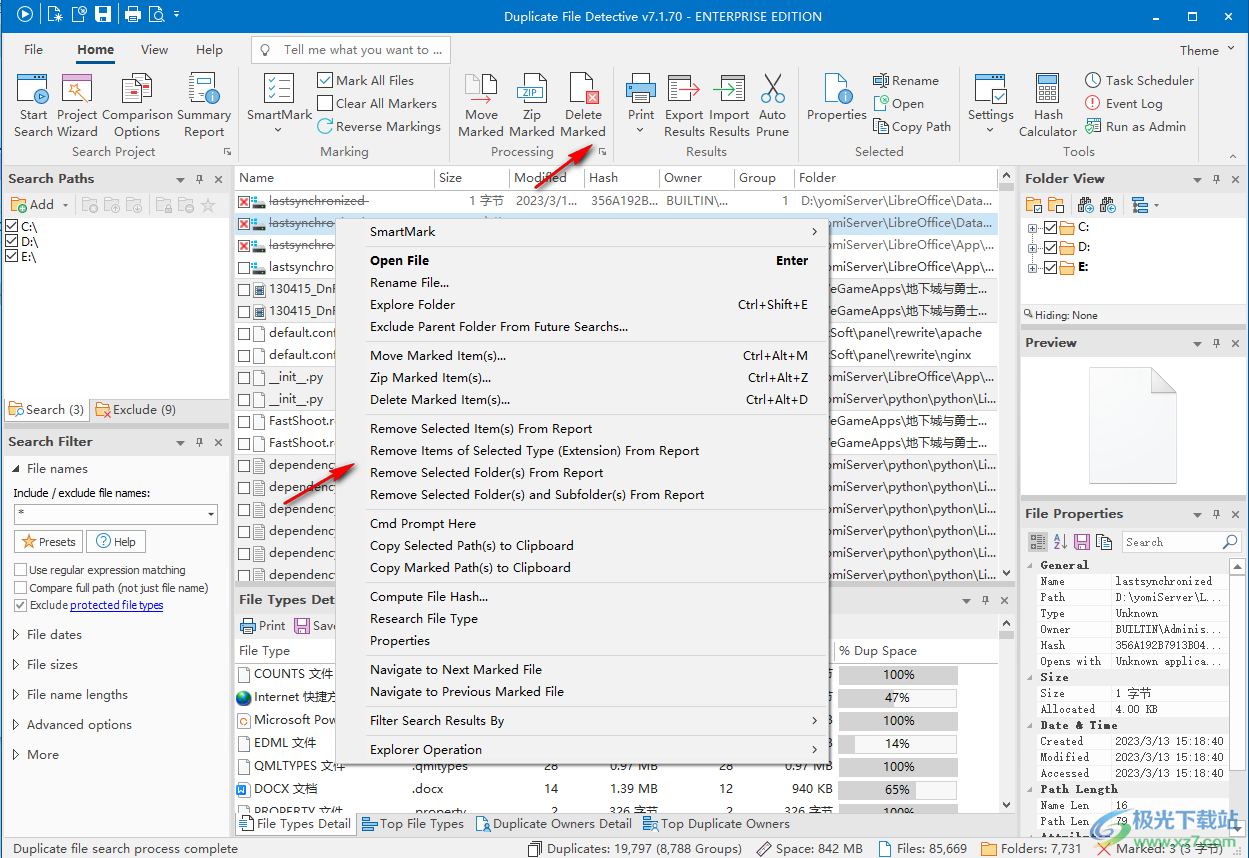Expand the Advanced options section
Viewport: 1249px width, 858px height.
tap(17, 725)
